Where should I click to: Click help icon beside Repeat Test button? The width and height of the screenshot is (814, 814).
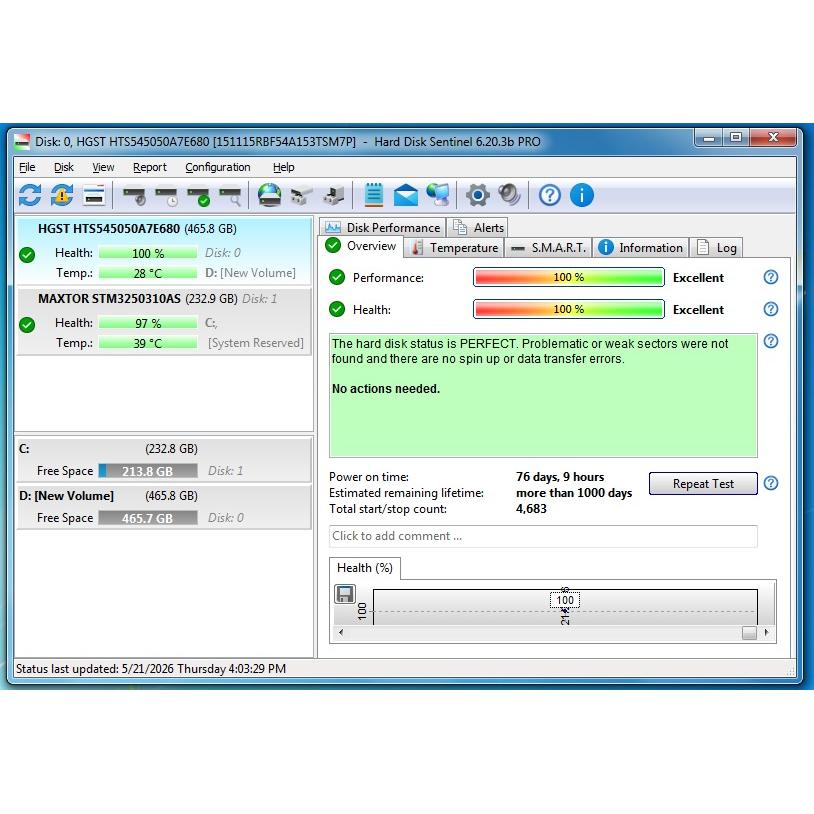(771, 483)
